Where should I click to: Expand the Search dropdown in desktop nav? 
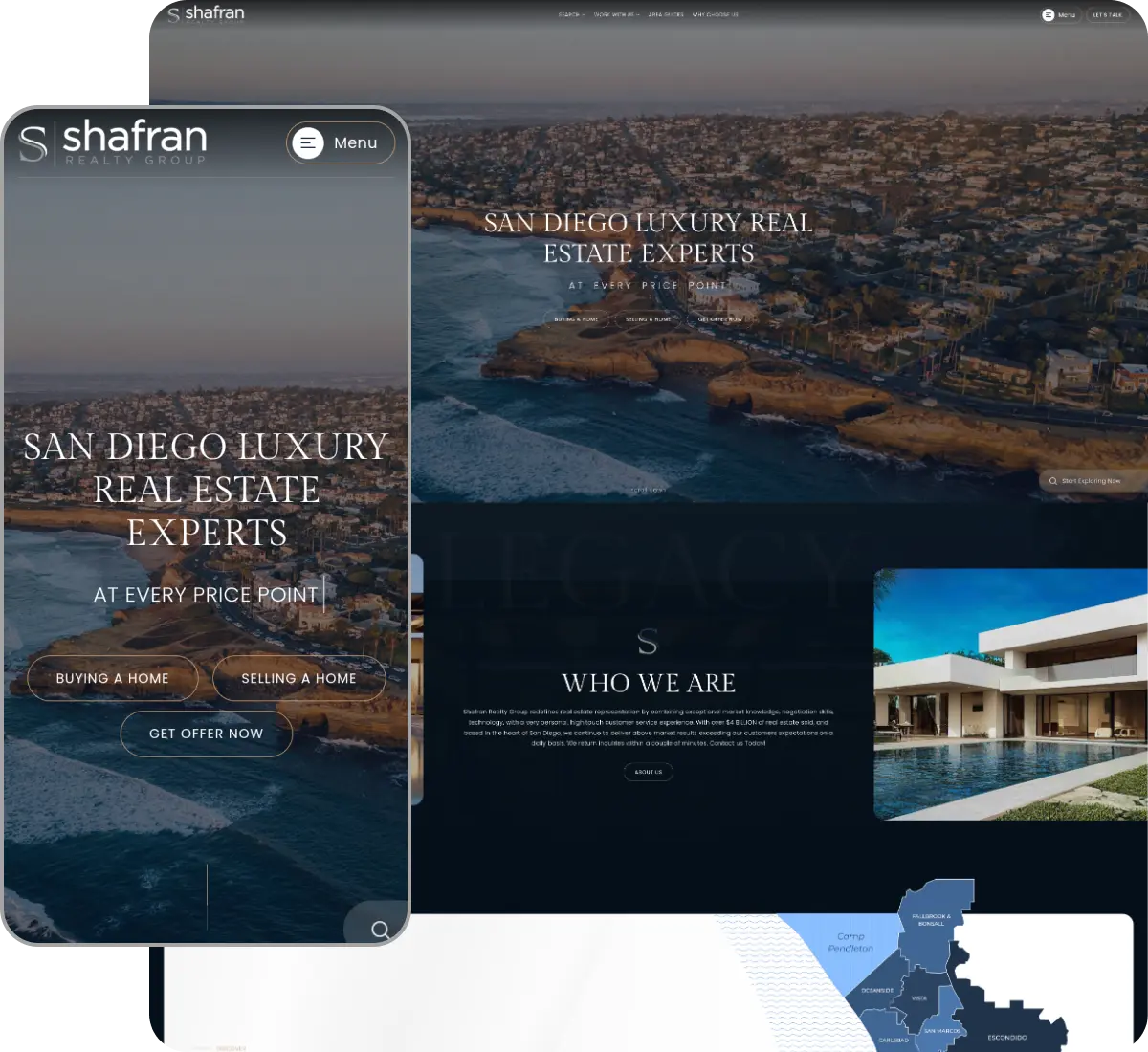(569, 15)
